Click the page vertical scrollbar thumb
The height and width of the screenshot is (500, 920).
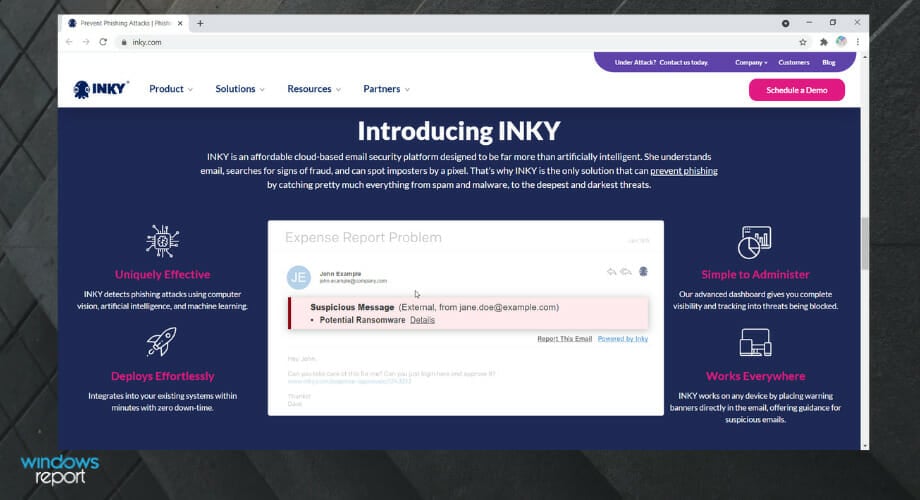tap(864, 244)
